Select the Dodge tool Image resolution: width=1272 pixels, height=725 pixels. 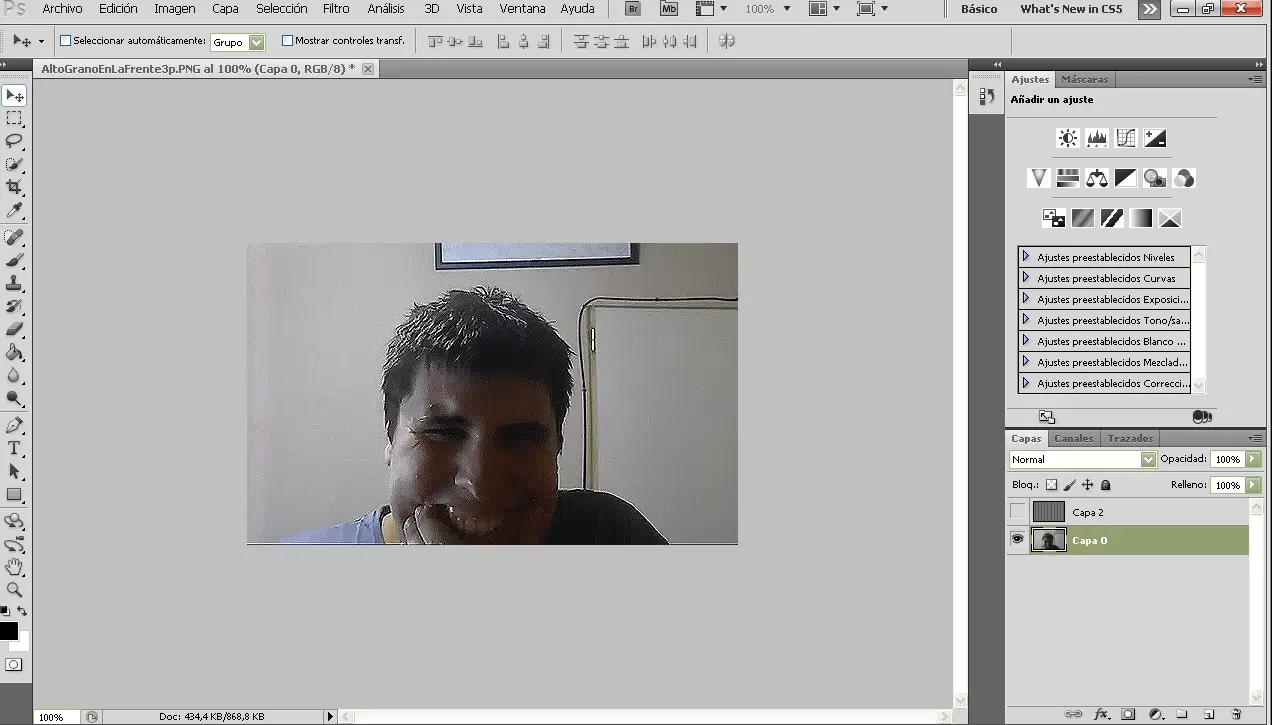(x=14, y=398)
